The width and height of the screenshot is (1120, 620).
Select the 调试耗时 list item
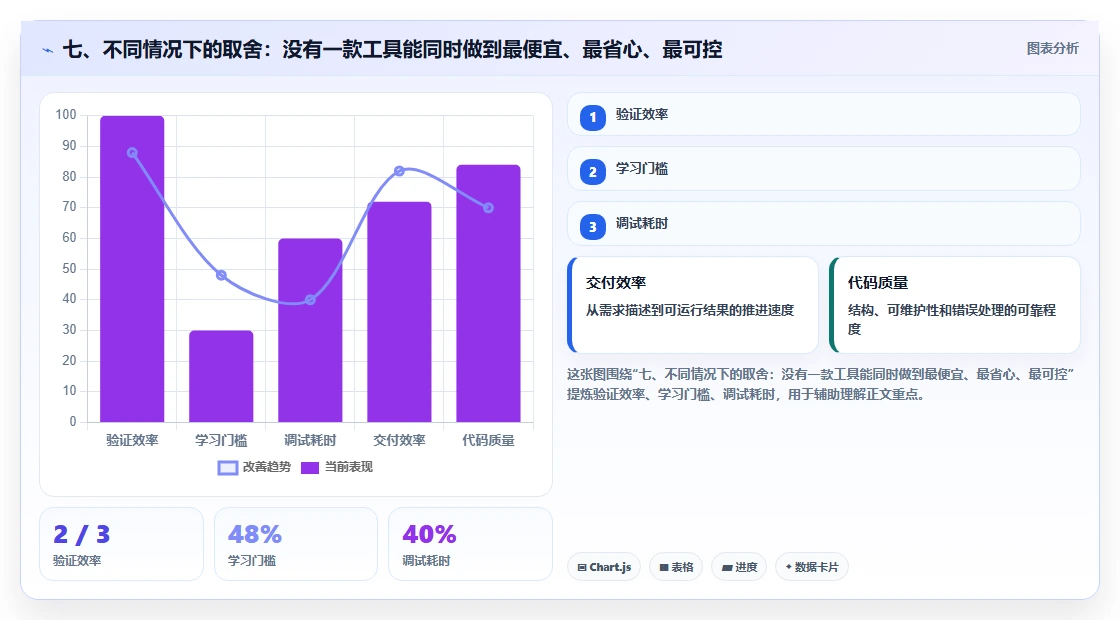pos(824,224)
